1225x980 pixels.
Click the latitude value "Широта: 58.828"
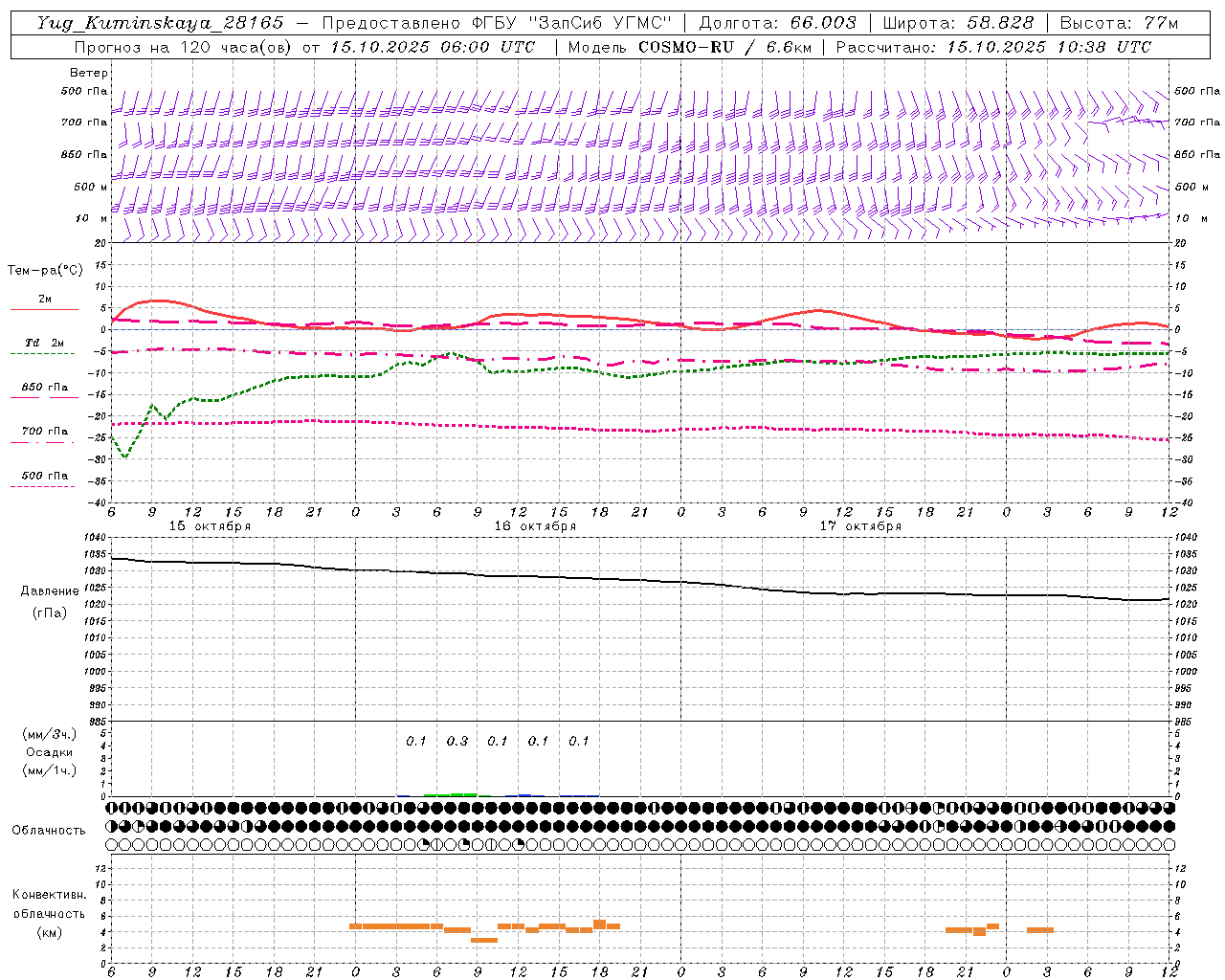tap(958, 23)
